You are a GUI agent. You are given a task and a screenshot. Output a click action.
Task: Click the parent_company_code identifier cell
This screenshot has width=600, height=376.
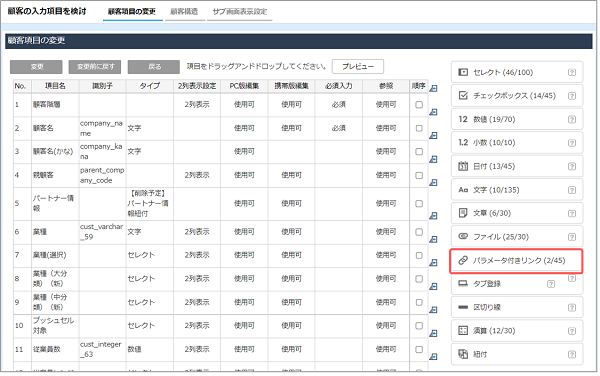tap(102, 175)
